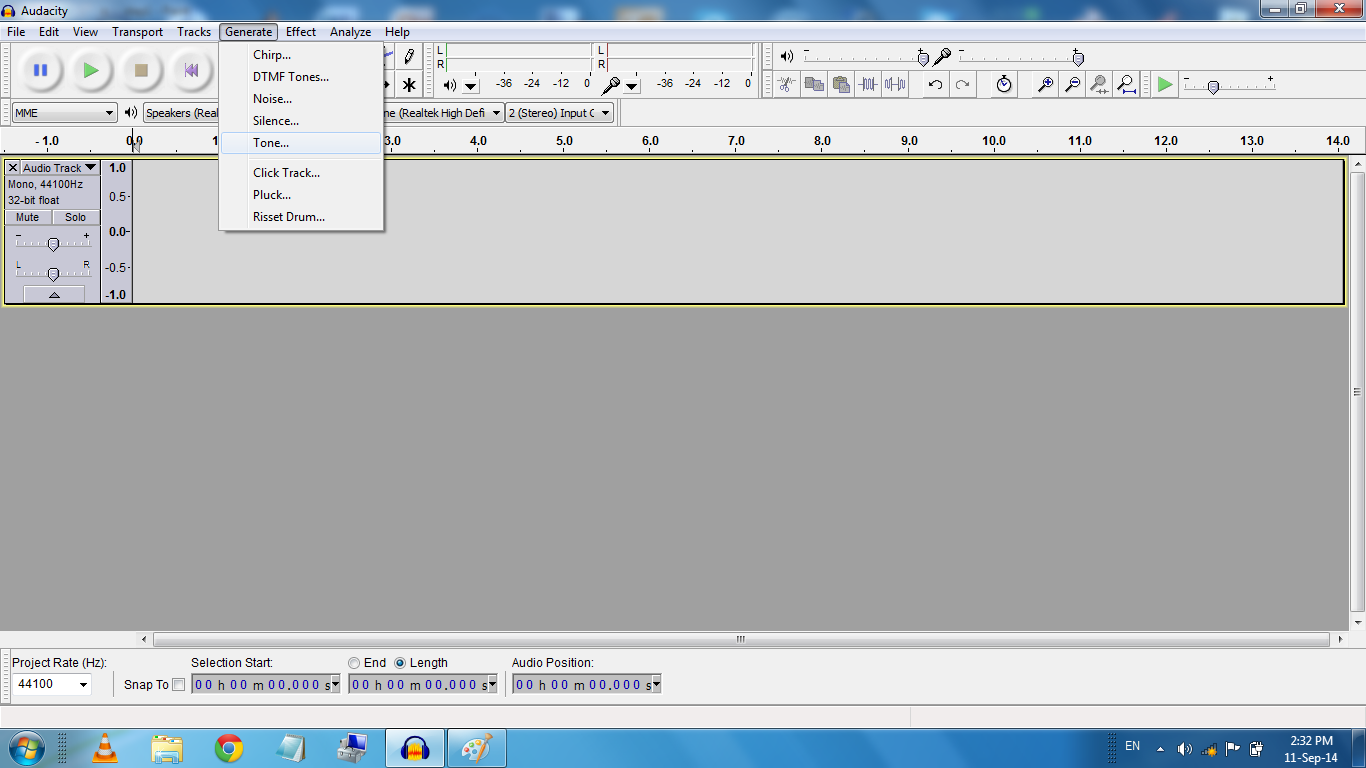Click the track gain slider knob
The width and height of the screenshot is (1366, 768).
coord(53,243)
